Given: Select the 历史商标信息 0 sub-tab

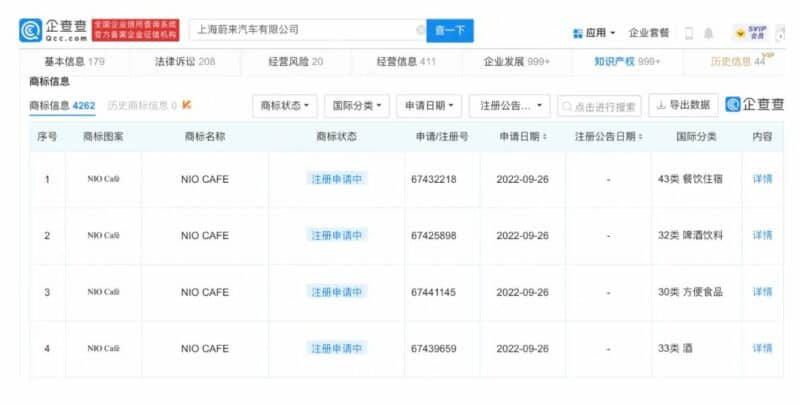Looking at the screenshot, I should [142, 106].
